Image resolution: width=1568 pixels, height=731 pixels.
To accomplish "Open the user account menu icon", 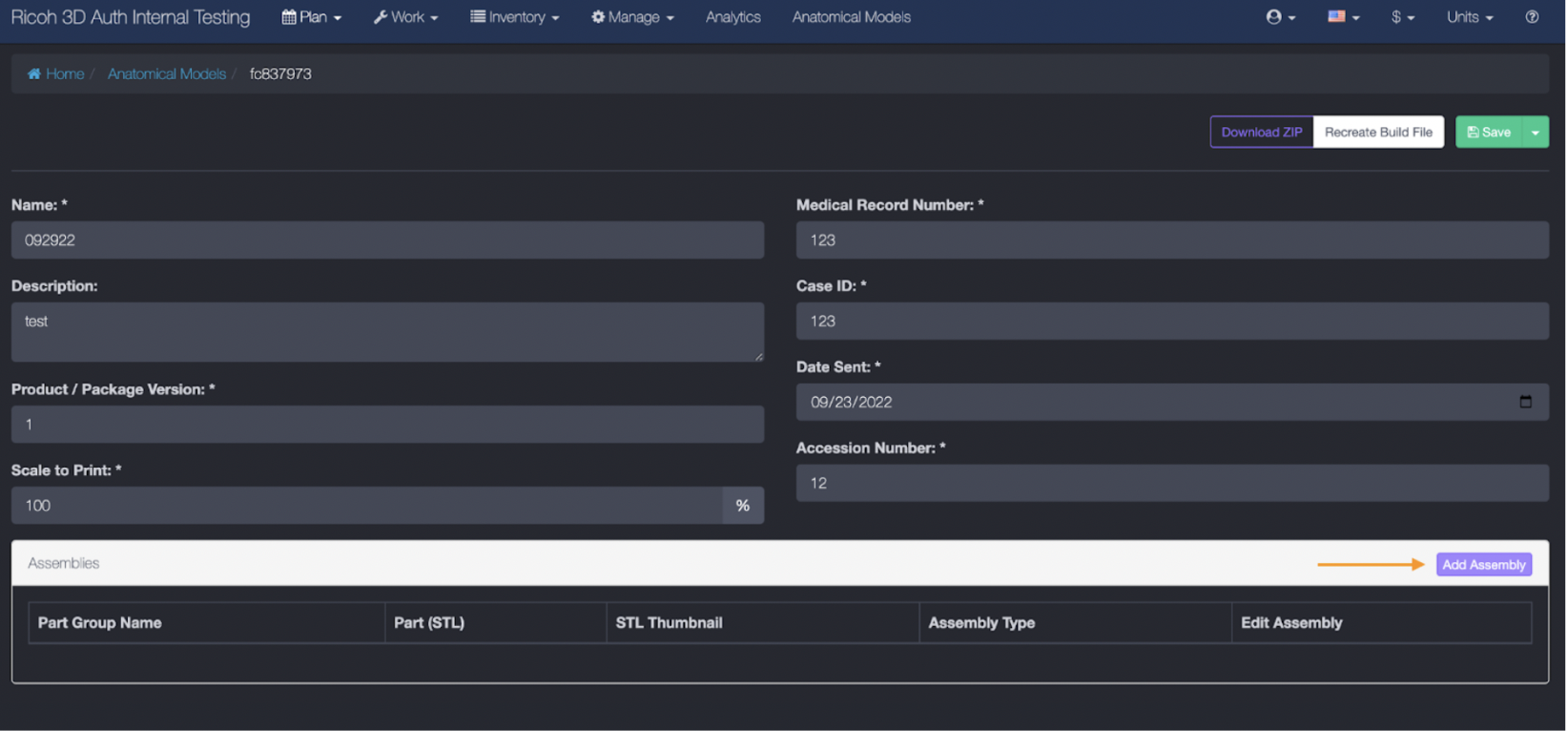I will [1279, 17].
